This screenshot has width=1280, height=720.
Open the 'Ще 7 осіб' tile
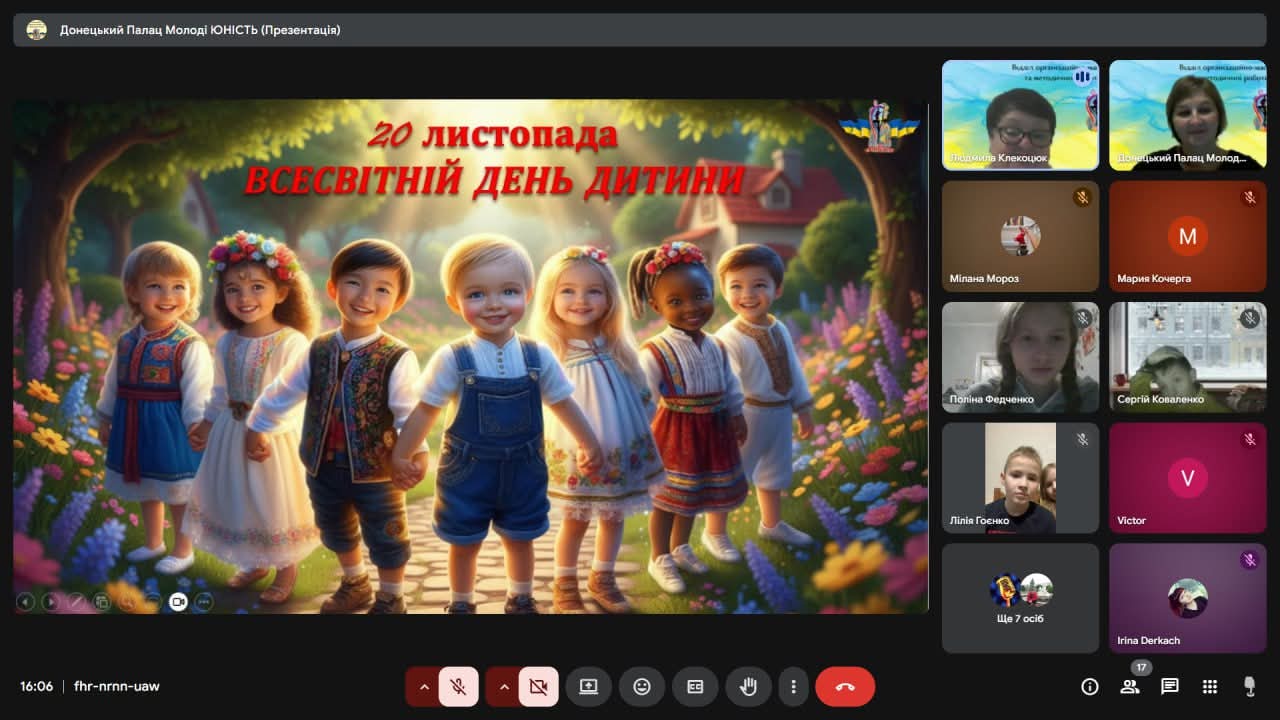tap(1020, 598)
